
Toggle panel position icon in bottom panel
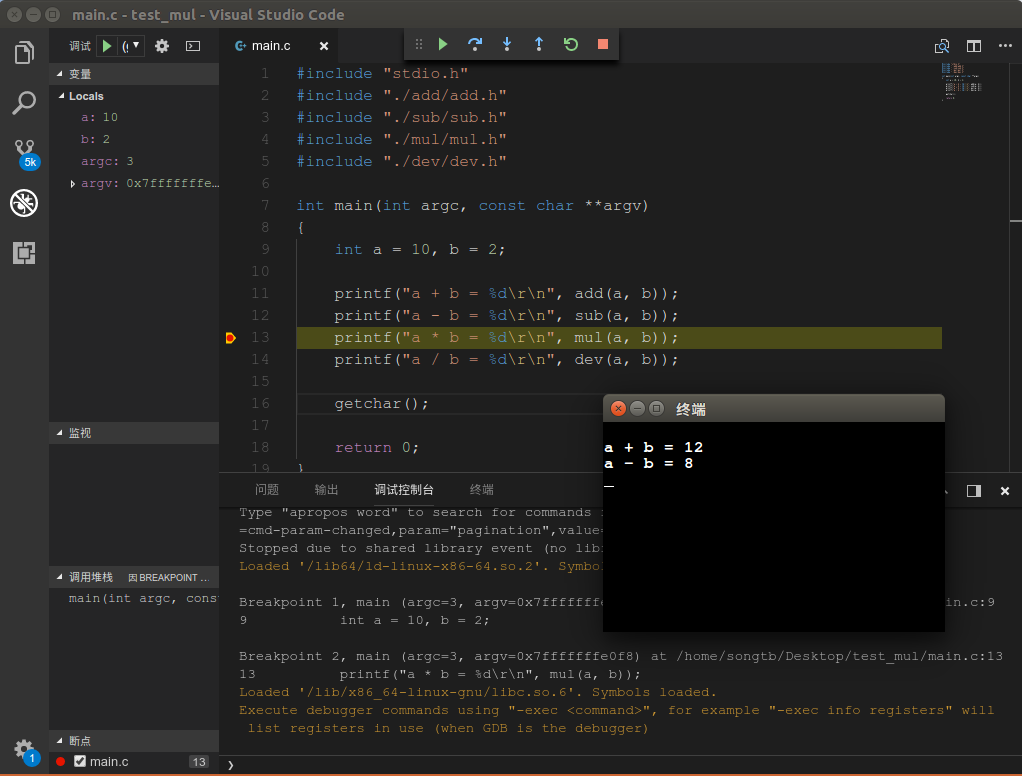tap(974, 491)
